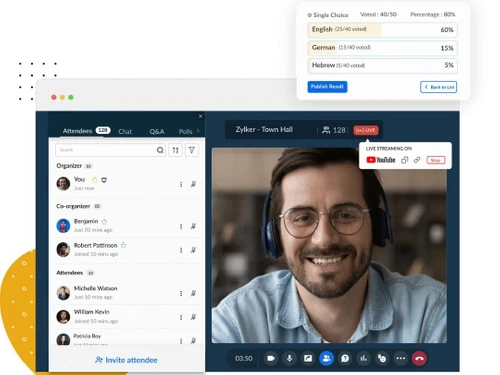Open options menu for You

pyautogui.click(x=181, y=184)
